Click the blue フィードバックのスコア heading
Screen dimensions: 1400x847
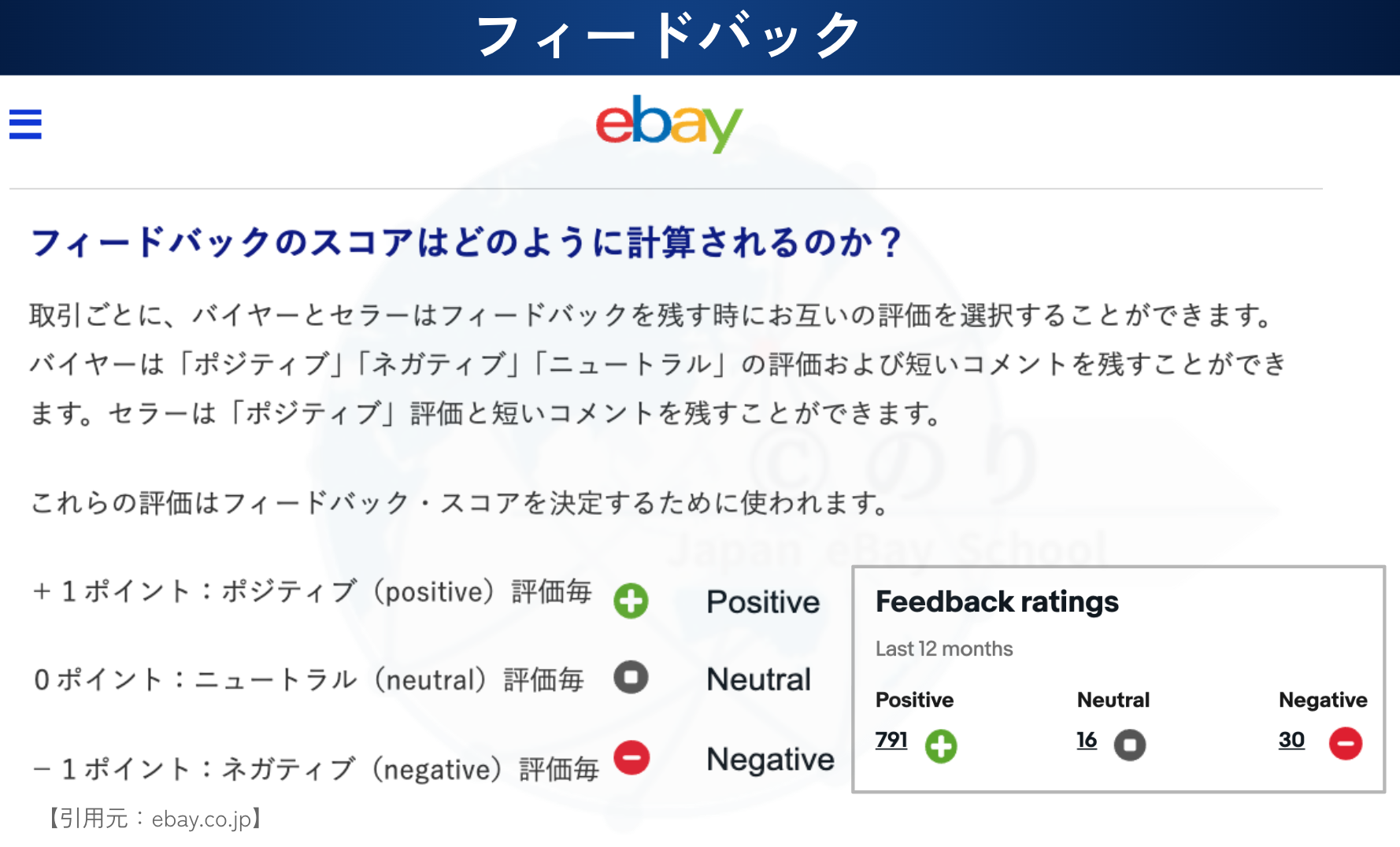coord(466,242)
